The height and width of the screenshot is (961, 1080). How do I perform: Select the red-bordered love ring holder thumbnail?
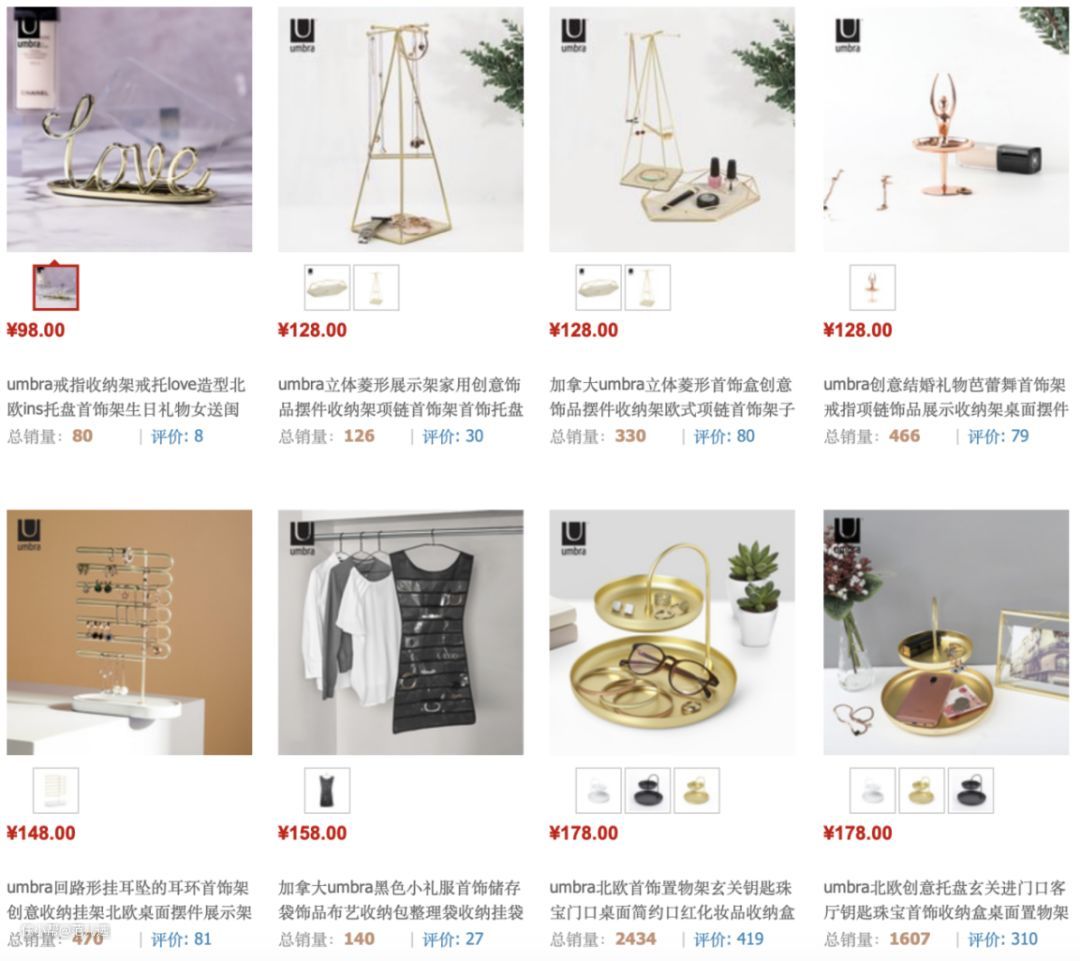point(56,287)
